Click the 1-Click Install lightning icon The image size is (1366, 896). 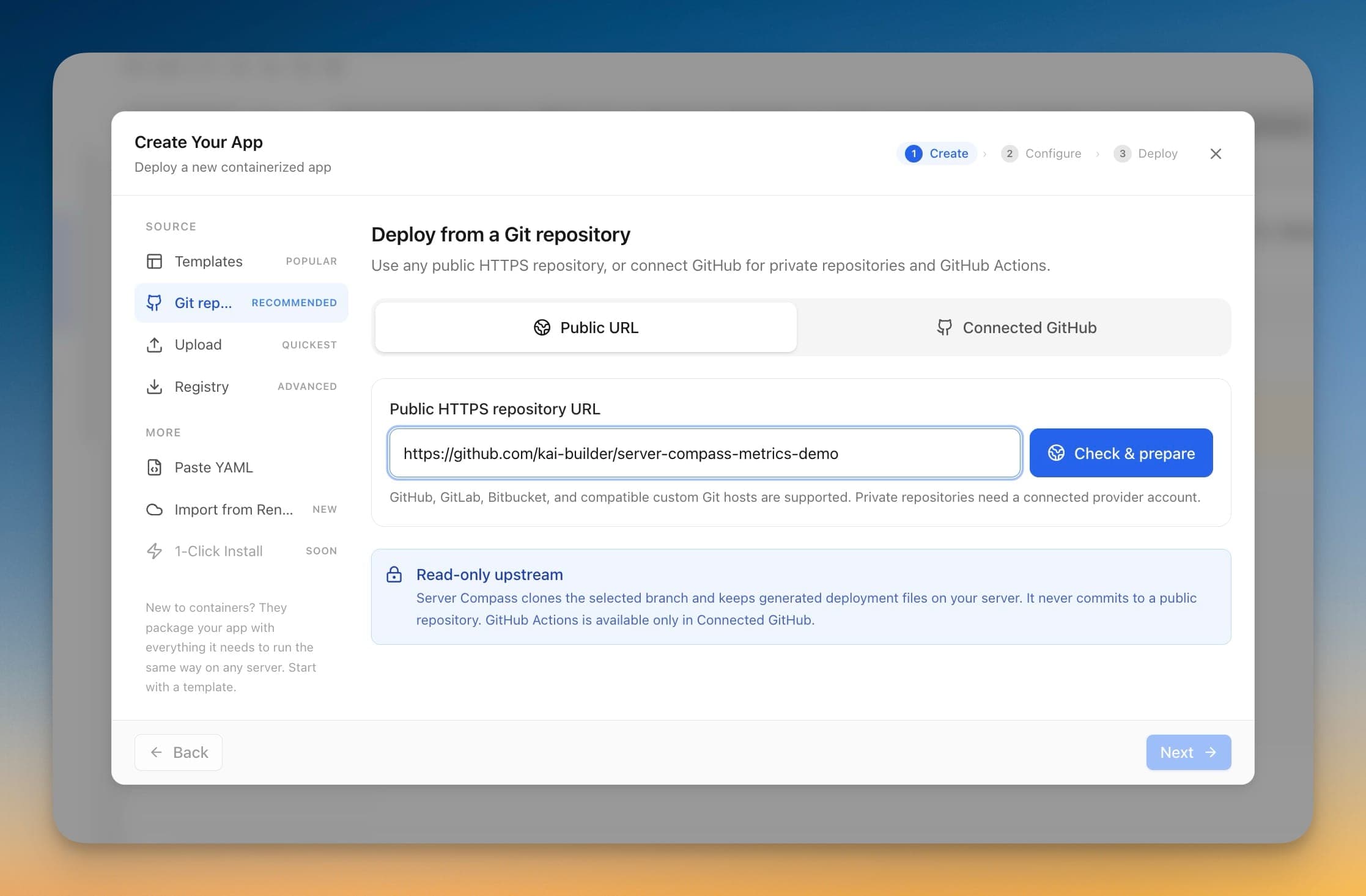(154, 551)
